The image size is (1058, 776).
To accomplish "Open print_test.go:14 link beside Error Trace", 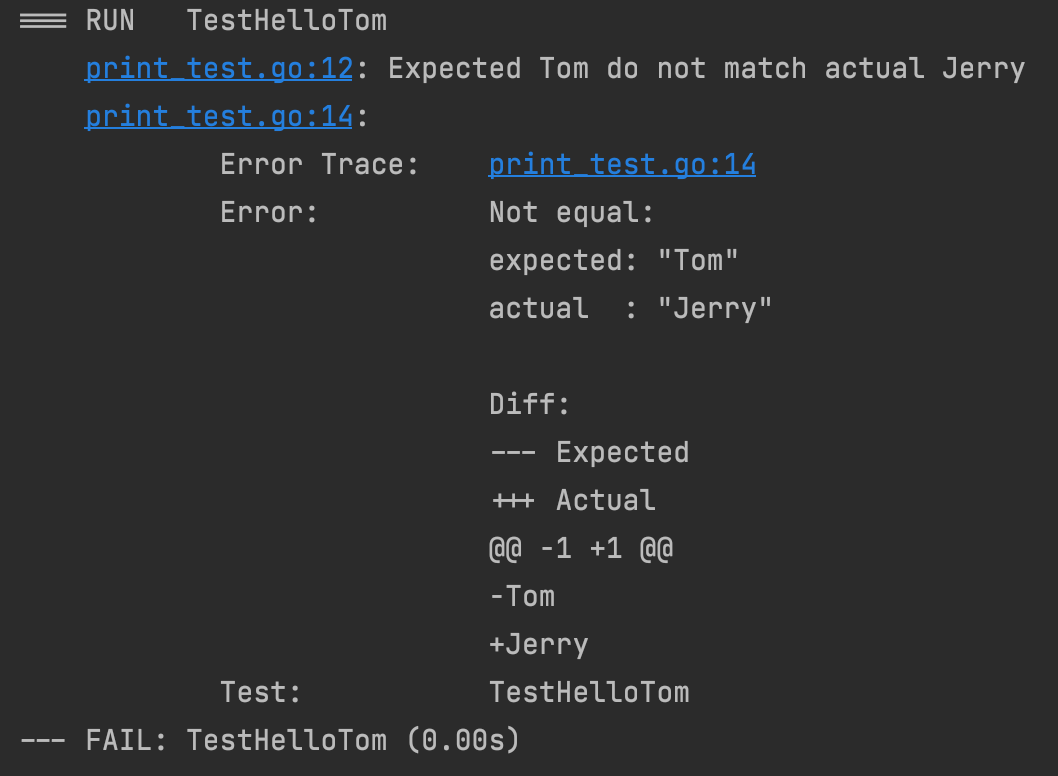I will (x=621, y=164).
